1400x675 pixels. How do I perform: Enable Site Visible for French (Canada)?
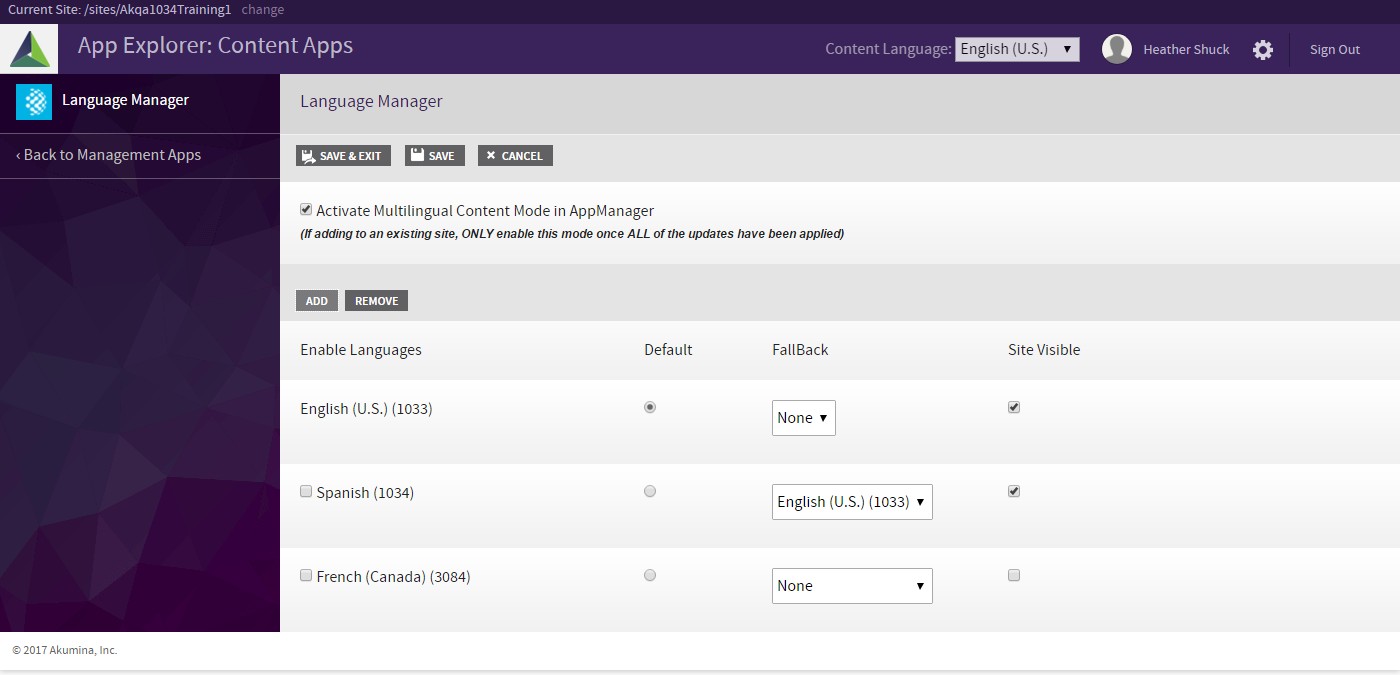click(x=1014, y=575)
